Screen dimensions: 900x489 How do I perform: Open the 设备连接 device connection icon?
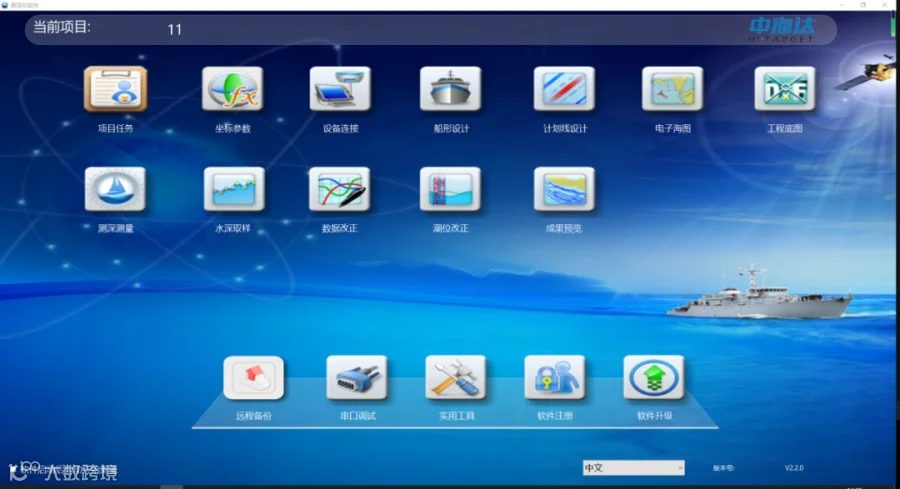(x=340, y=89)
